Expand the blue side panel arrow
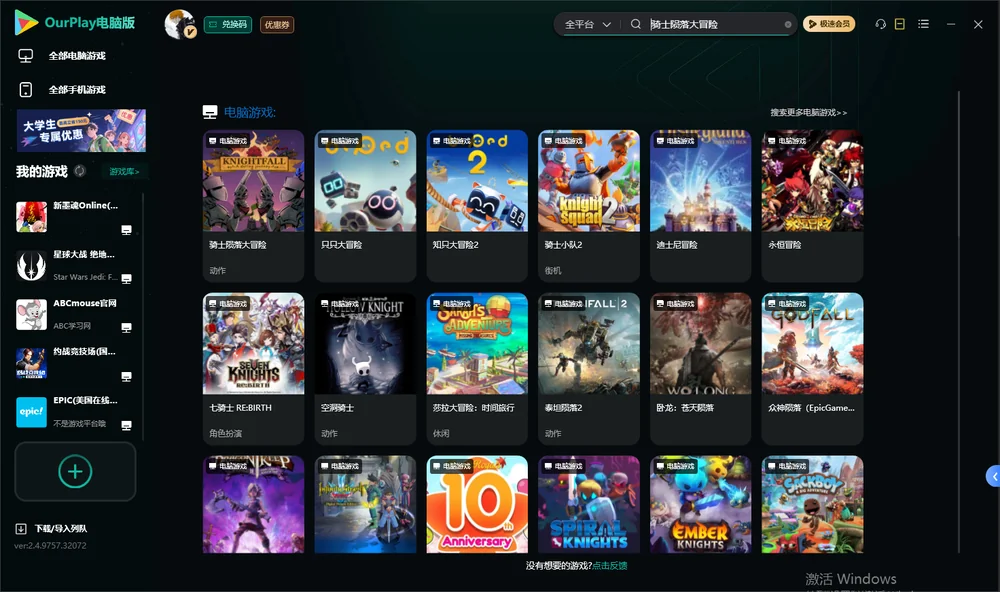 coord(993,477)
